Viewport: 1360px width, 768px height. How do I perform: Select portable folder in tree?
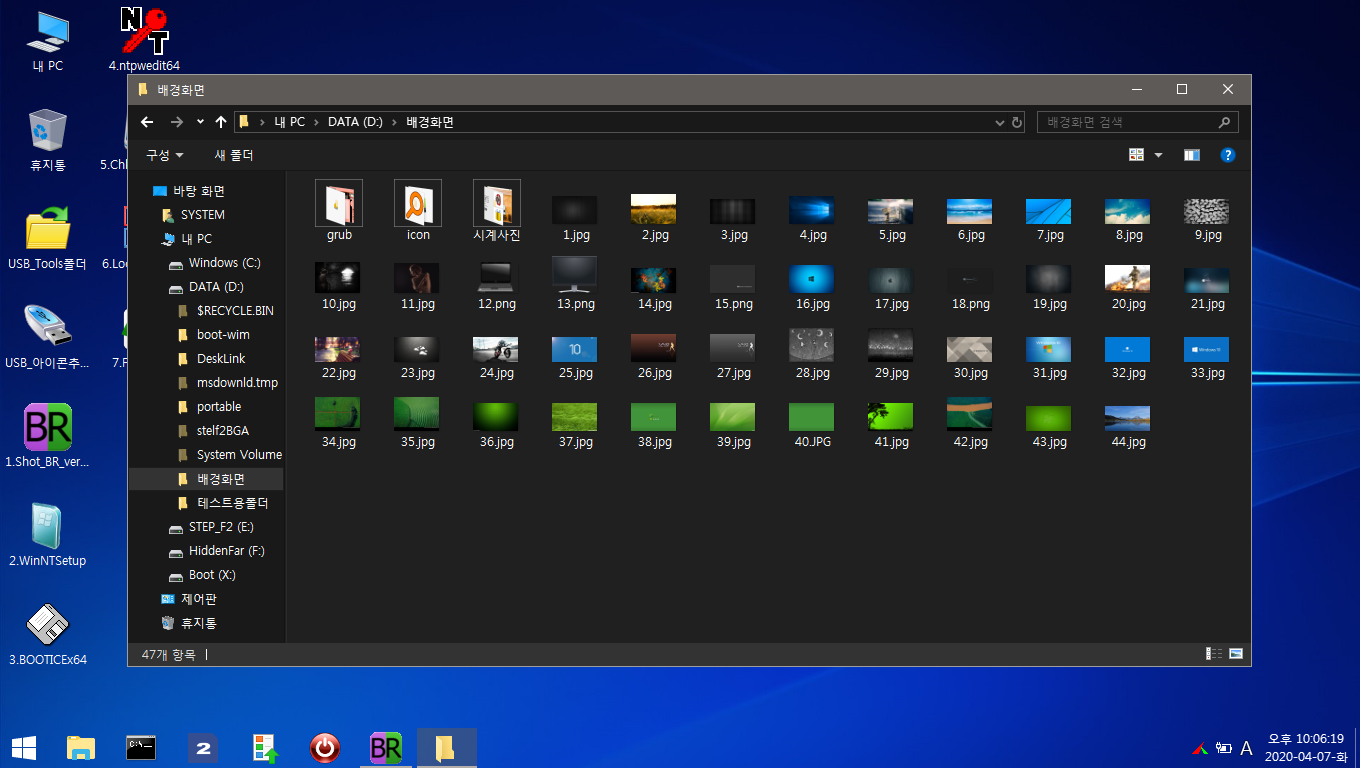point(209,407)
